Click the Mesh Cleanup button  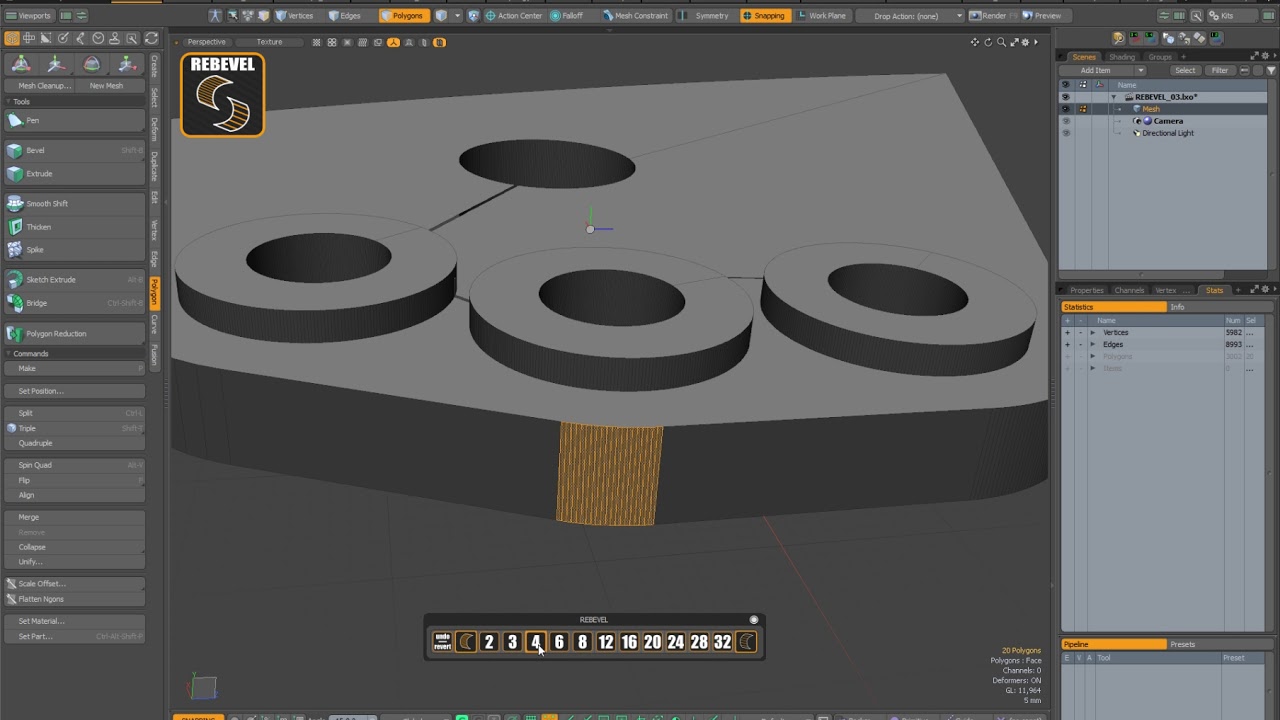(x=44, y=86)
